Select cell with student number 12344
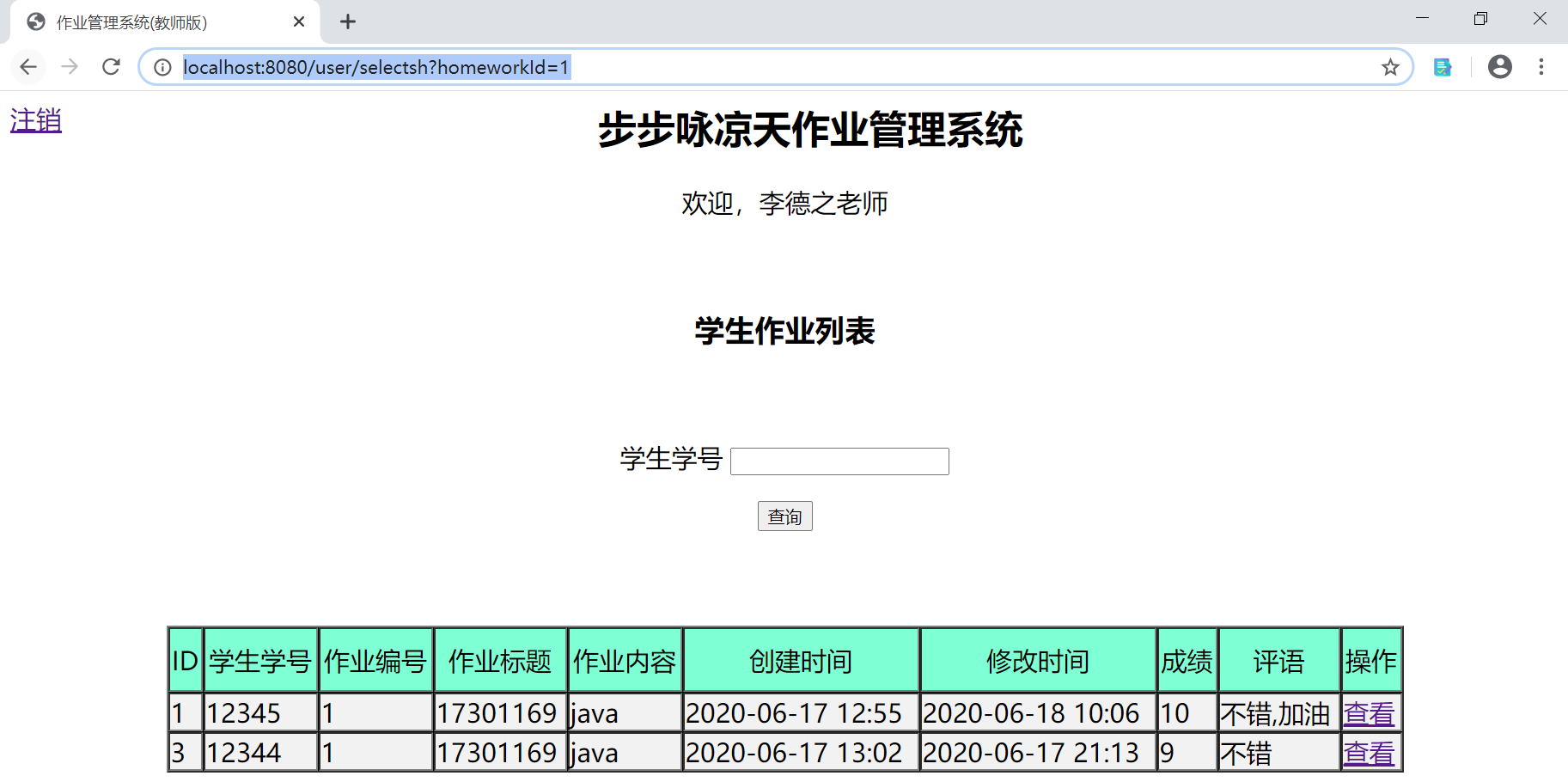 pyautogui.click(x=260, y=753)
